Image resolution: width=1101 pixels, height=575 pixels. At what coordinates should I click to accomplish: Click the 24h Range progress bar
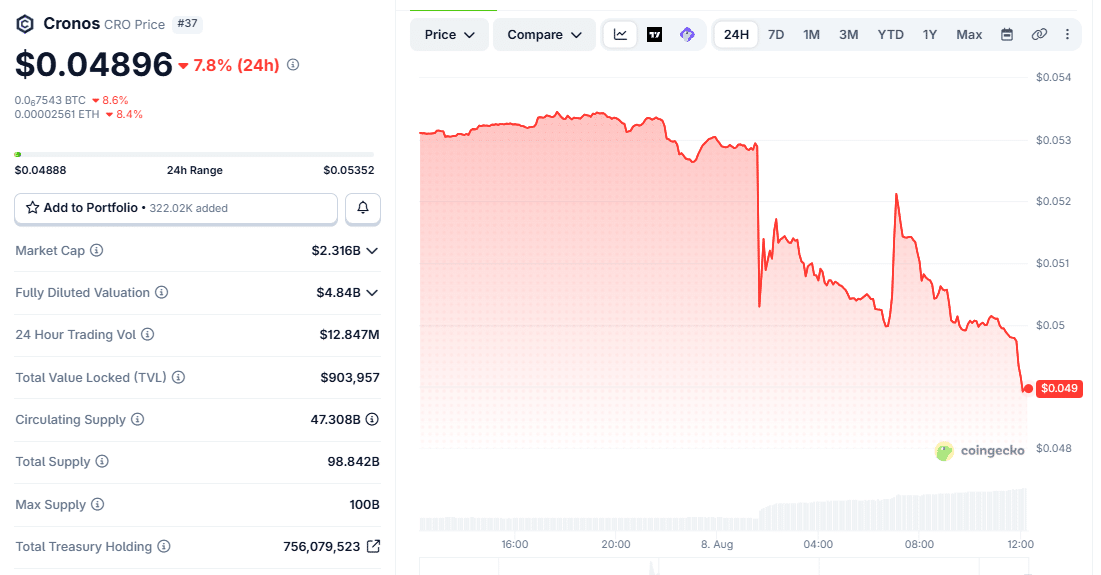(x=195, y=154)
